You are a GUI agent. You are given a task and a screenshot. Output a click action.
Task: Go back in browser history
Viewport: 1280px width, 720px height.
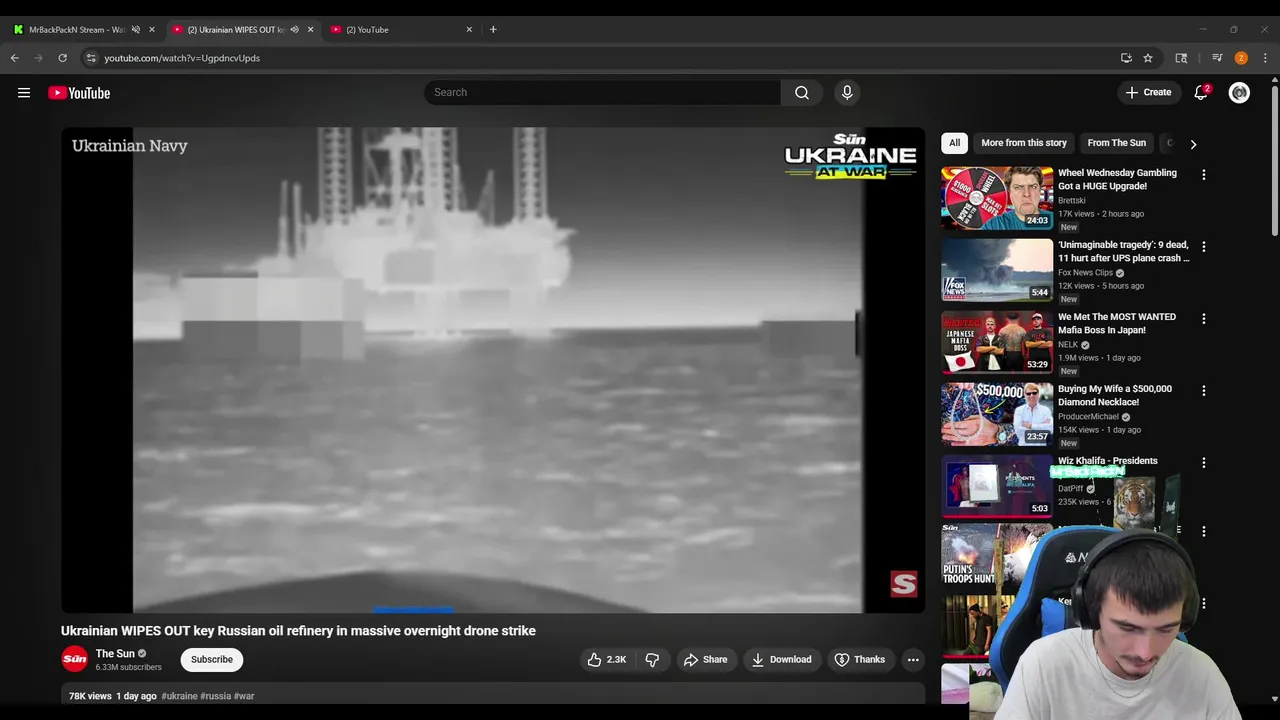tap(15, 58)
